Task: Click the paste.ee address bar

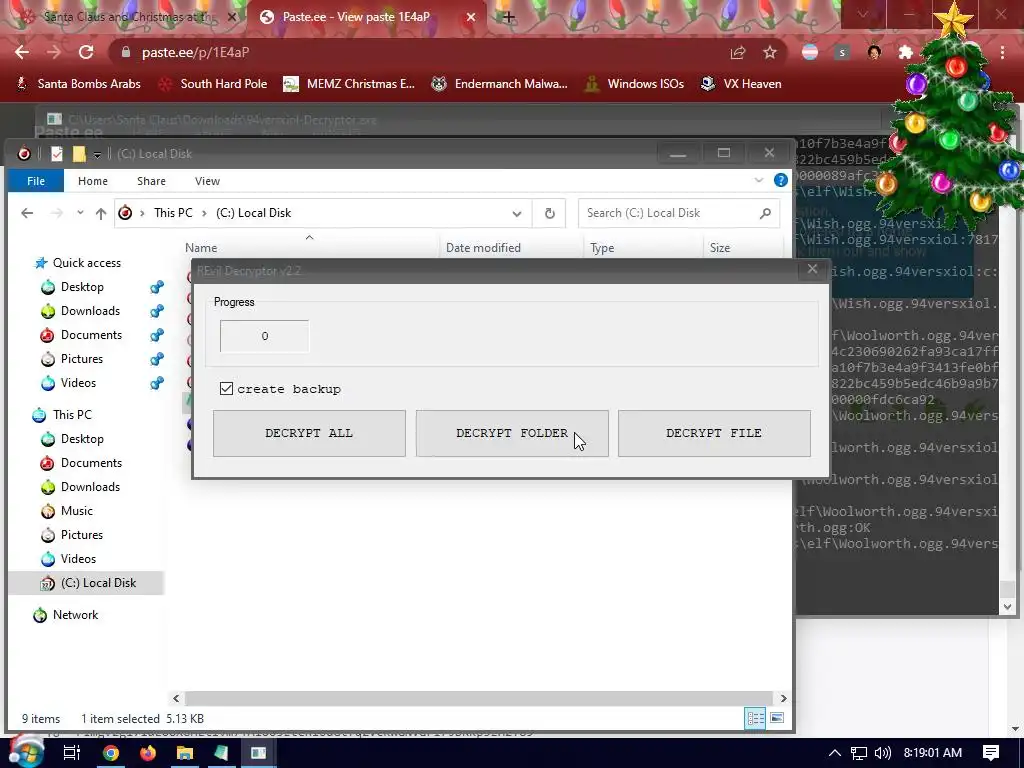Action: pos(418,52)
